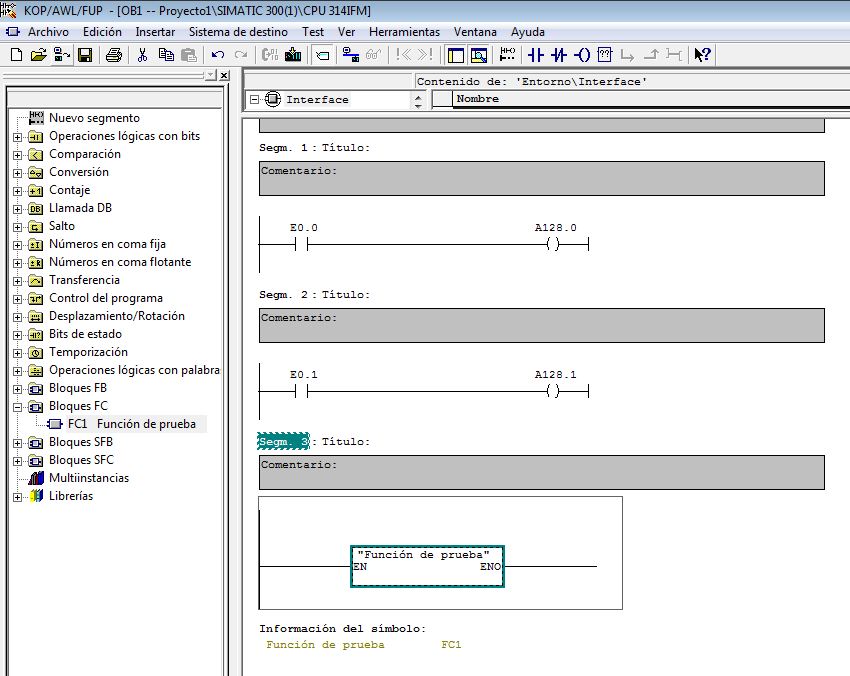850x676 pixels.
Task: Insert a normally closed contact from toolbar
Action: tap(559, 55)
